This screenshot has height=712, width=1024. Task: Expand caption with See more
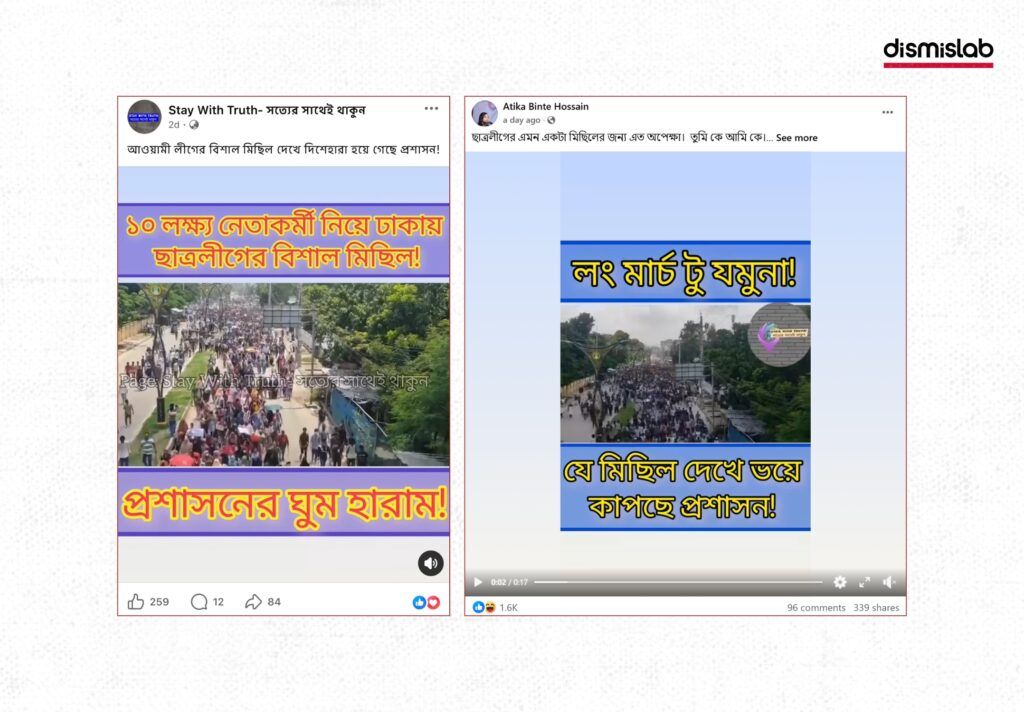tap(796, 138)
